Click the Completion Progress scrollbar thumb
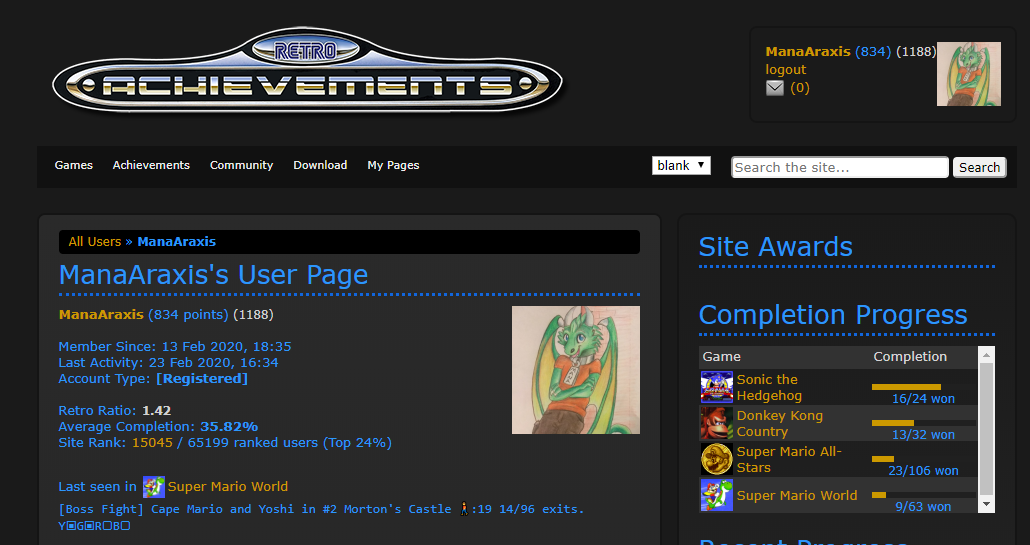 point(986,427)
